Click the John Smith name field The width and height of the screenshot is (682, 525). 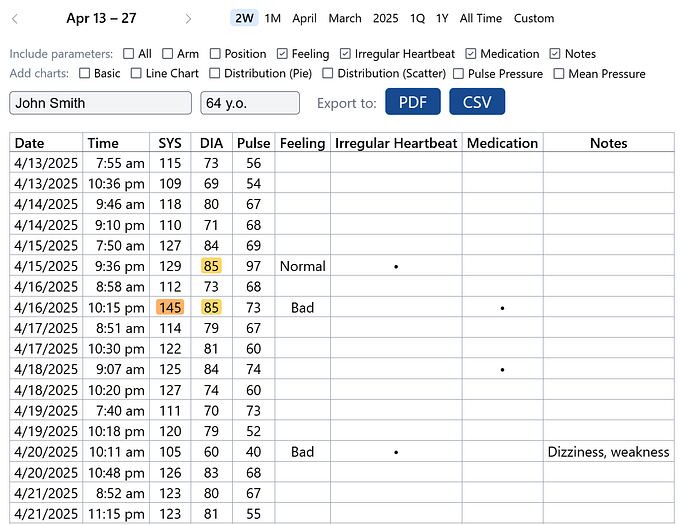100,103
